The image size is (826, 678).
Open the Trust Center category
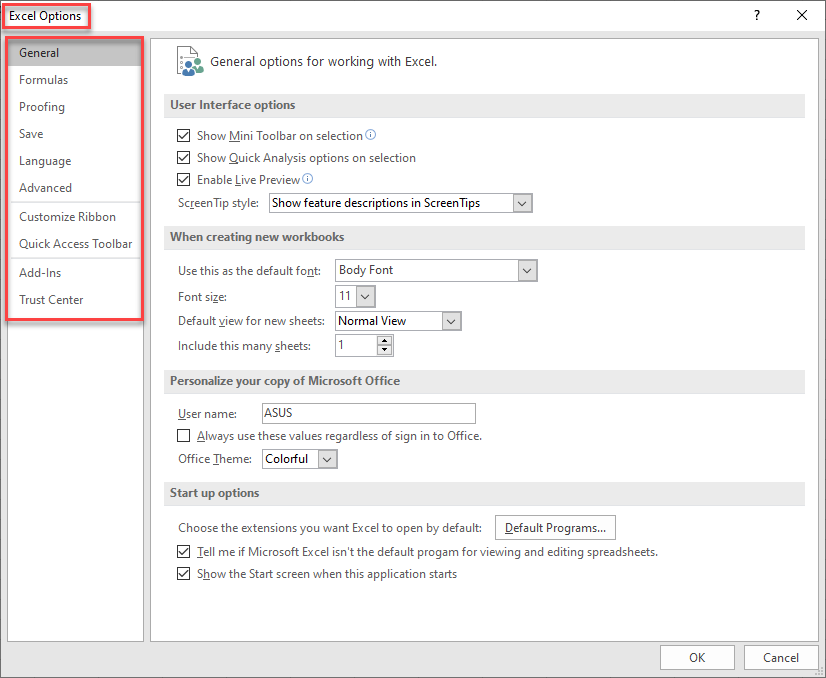[x=75, y=300]
